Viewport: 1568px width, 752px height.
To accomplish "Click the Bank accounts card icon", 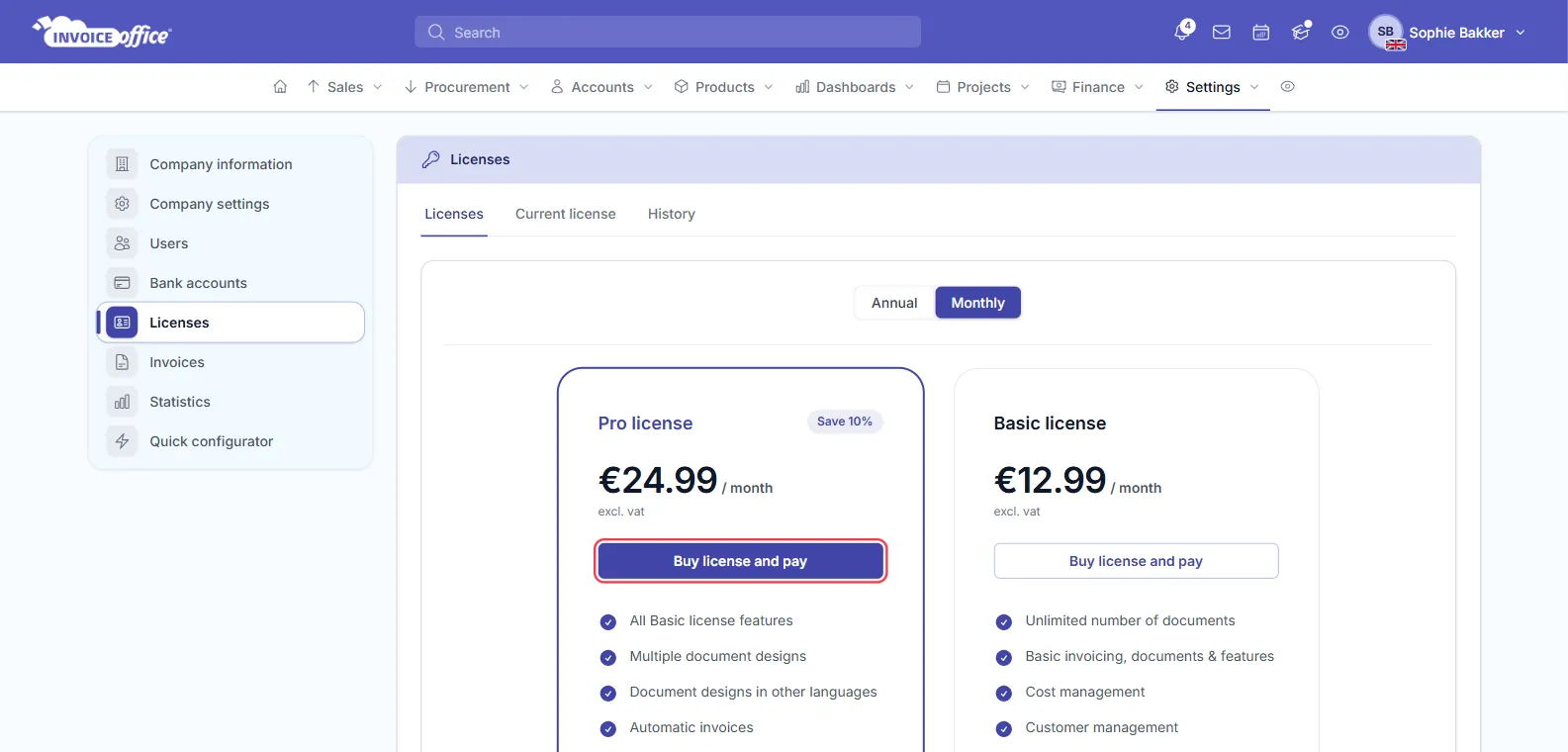I will (122, 283).
